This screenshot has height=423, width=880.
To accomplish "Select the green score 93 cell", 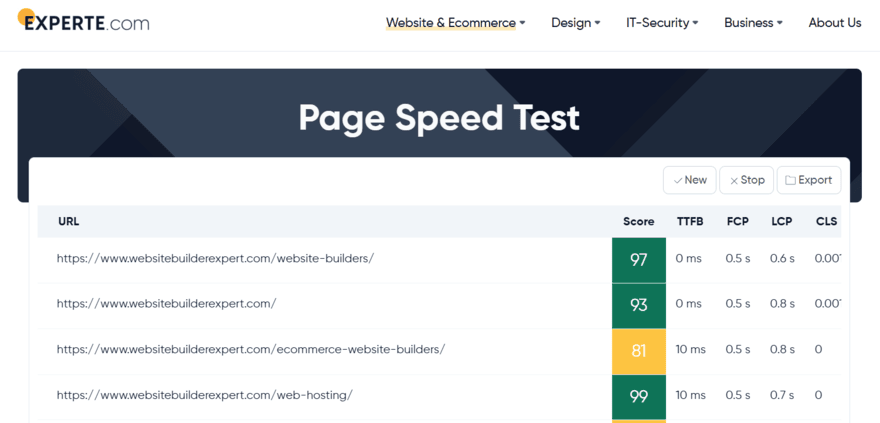I will click(x=639, y=306).
